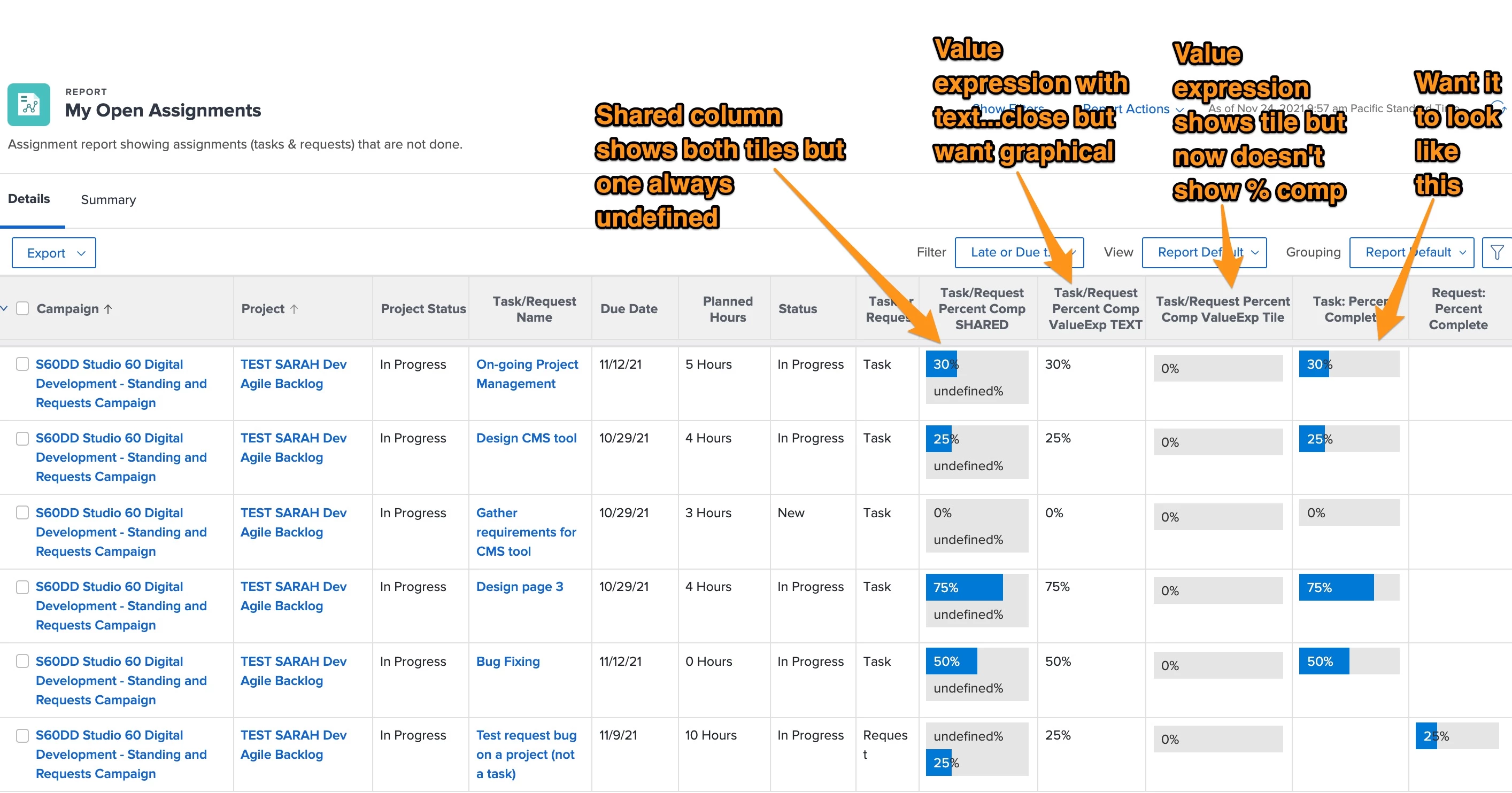This screenshot has height=793, width=1512.
Task: Toggle the select-all checkbox in header
Action: coord(22,308)
